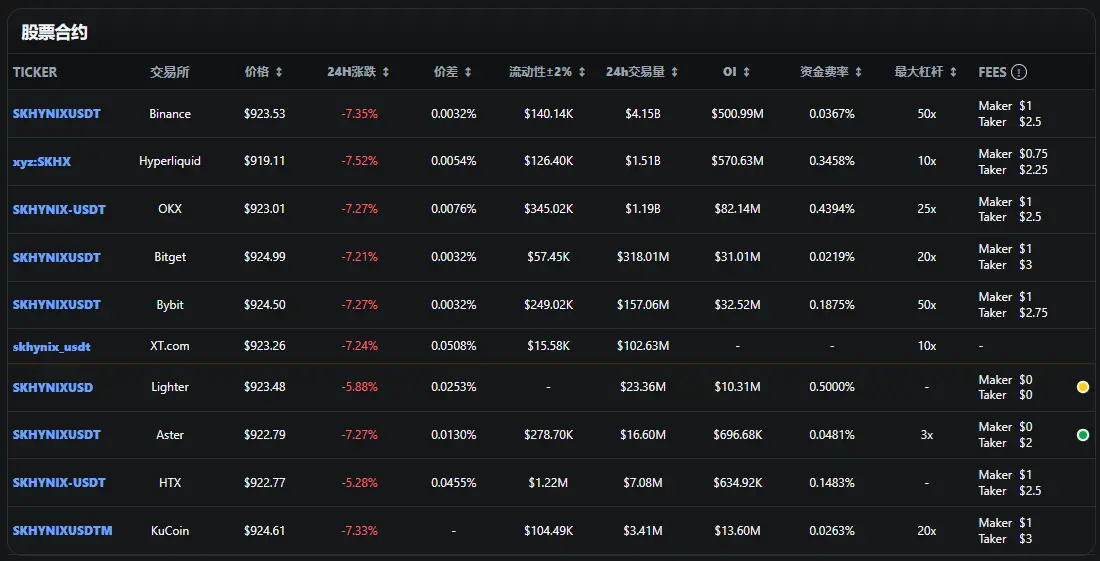Image resolution: width=1100 pixels, height=561 pixels.
Task: Sort by 最大杠杆 column arrows
Action: 953,72
